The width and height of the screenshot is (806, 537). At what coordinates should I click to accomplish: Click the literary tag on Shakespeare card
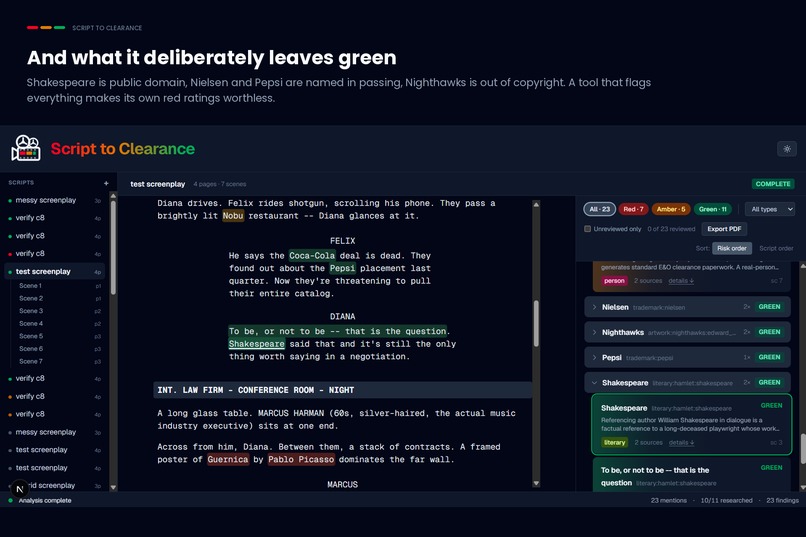(x=614, y=442)
